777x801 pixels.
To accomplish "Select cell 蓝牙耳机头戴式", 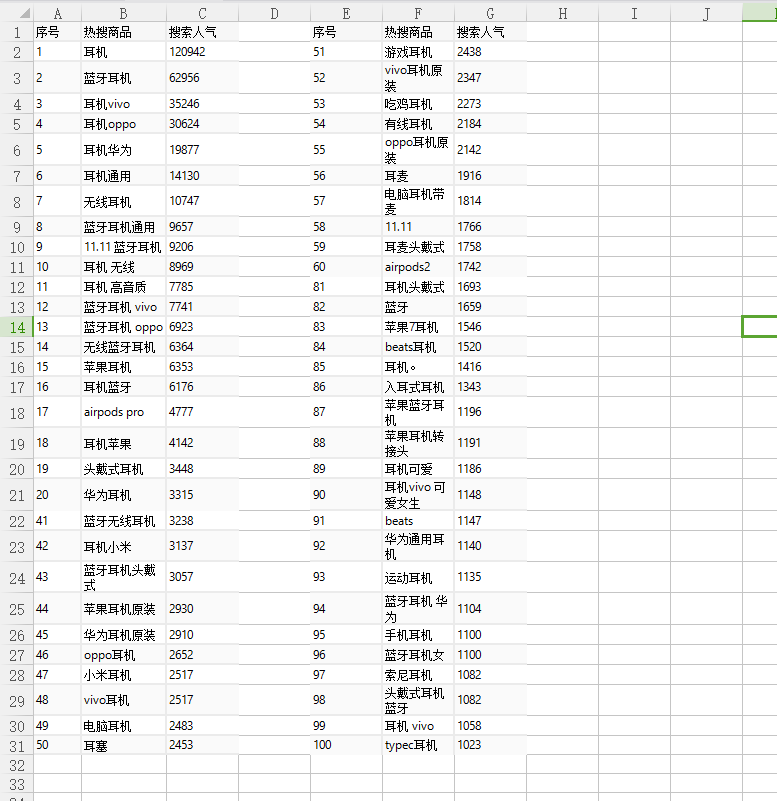I will click(124, 577).
